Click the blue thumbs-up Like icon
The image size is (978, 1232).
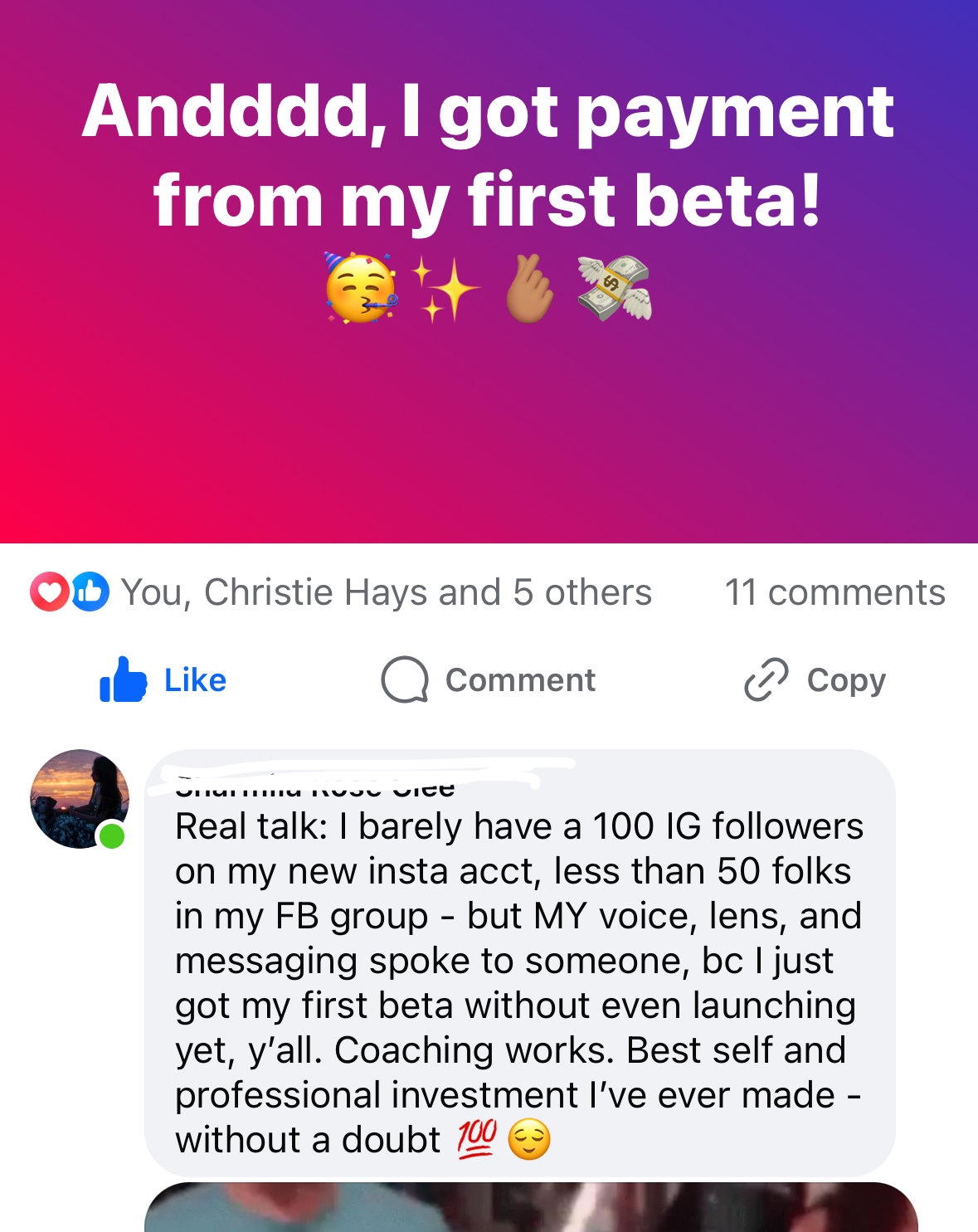[x=123, y=680]
